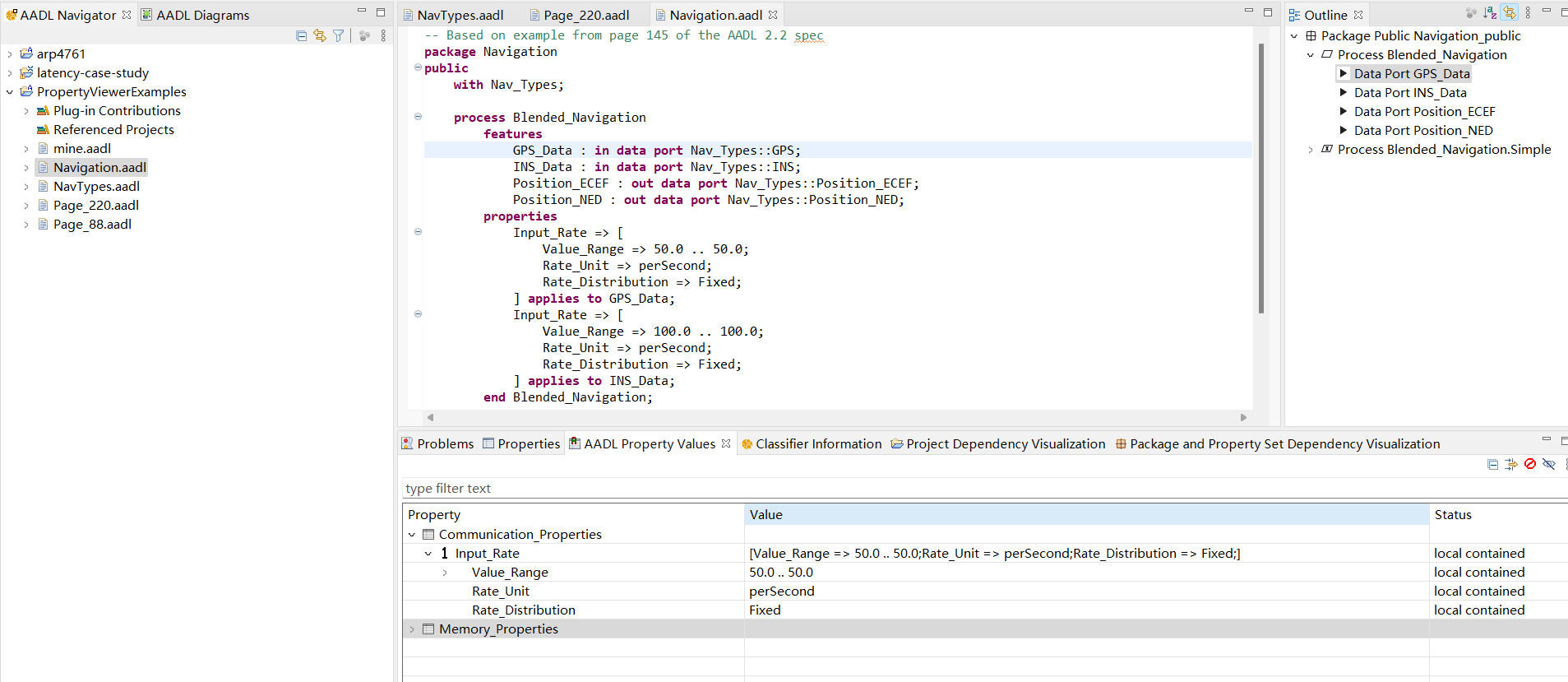Click the grey spheres icon in Outline toolbar
The image size is (1568, 682).
[x=1471, y=13]
